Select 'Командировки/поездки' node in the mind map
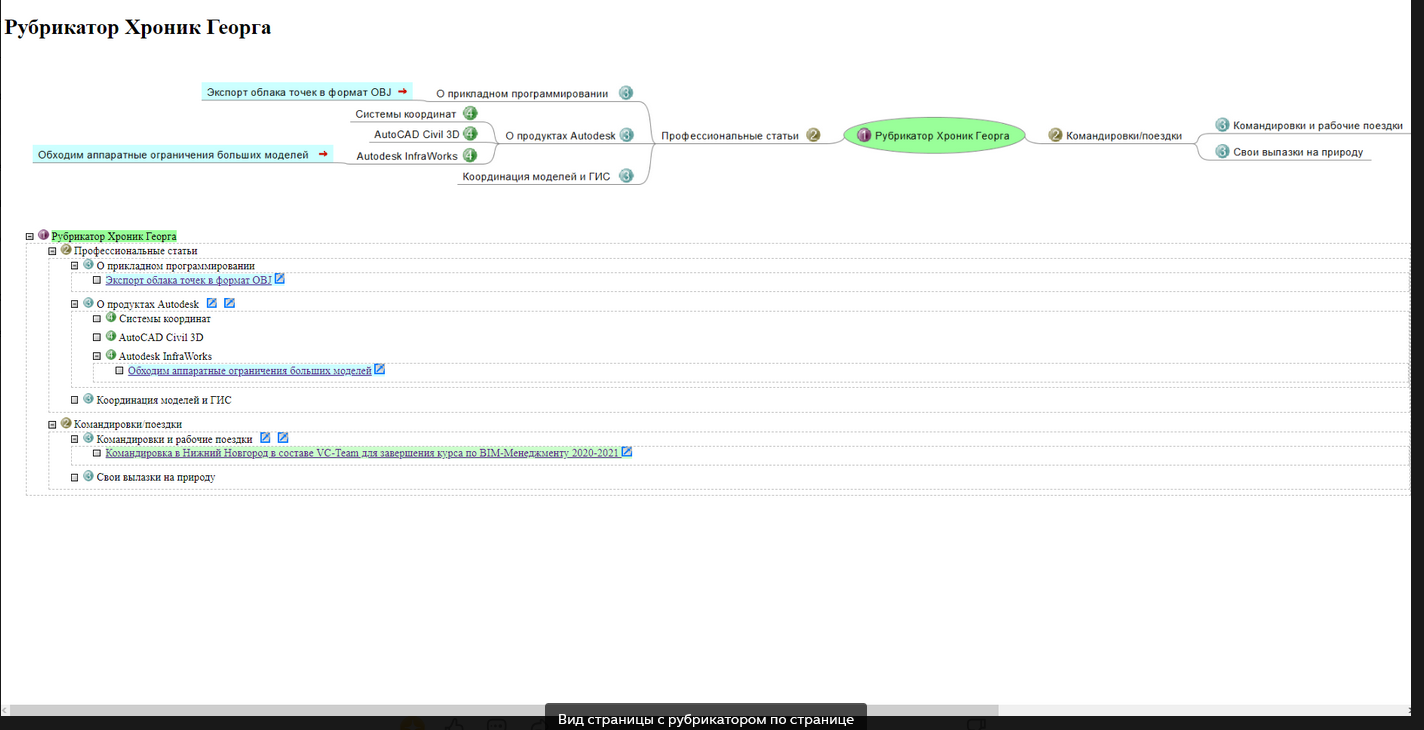Image resolution: width=1424 pixels, height=730 pixels. coord(1124,136)
